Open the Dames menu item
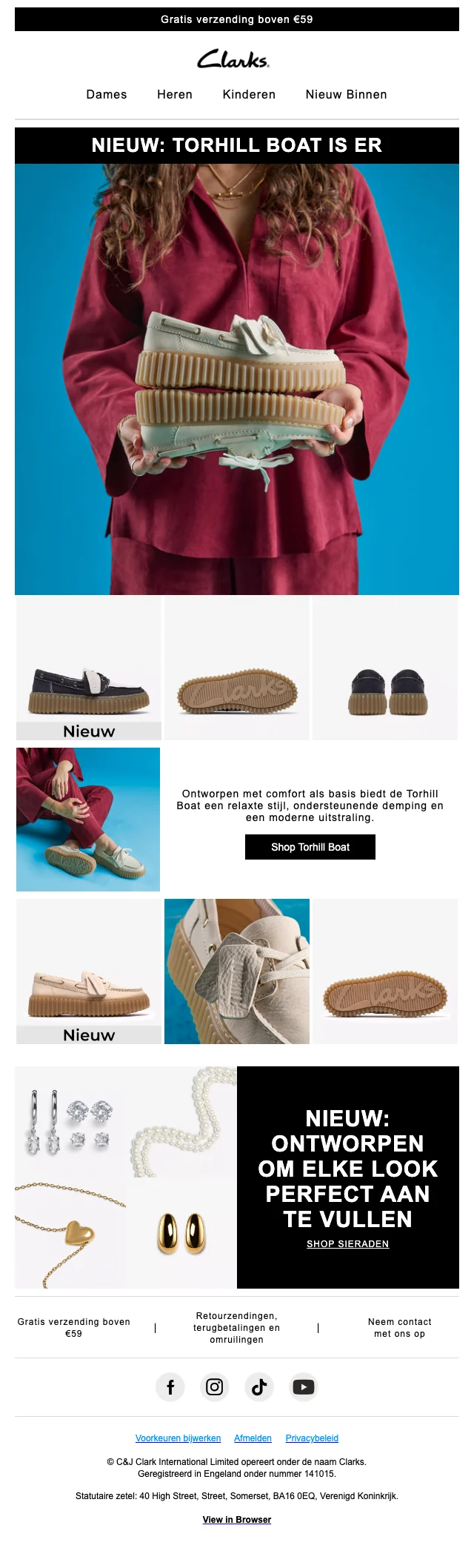 tap(107, 94)
